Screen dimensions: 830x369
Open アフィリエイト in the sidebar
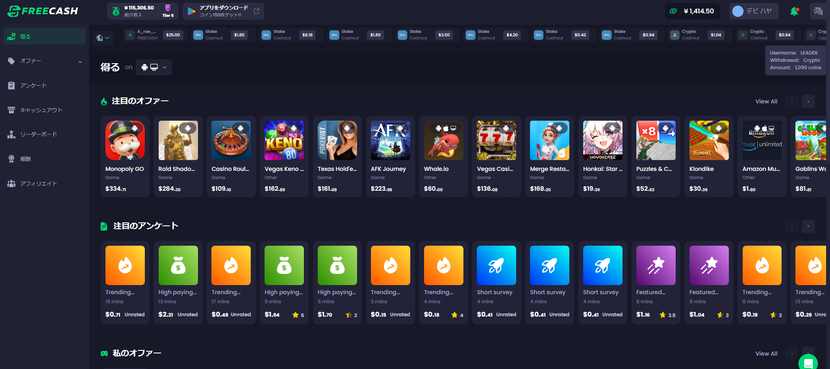[44, 184]
